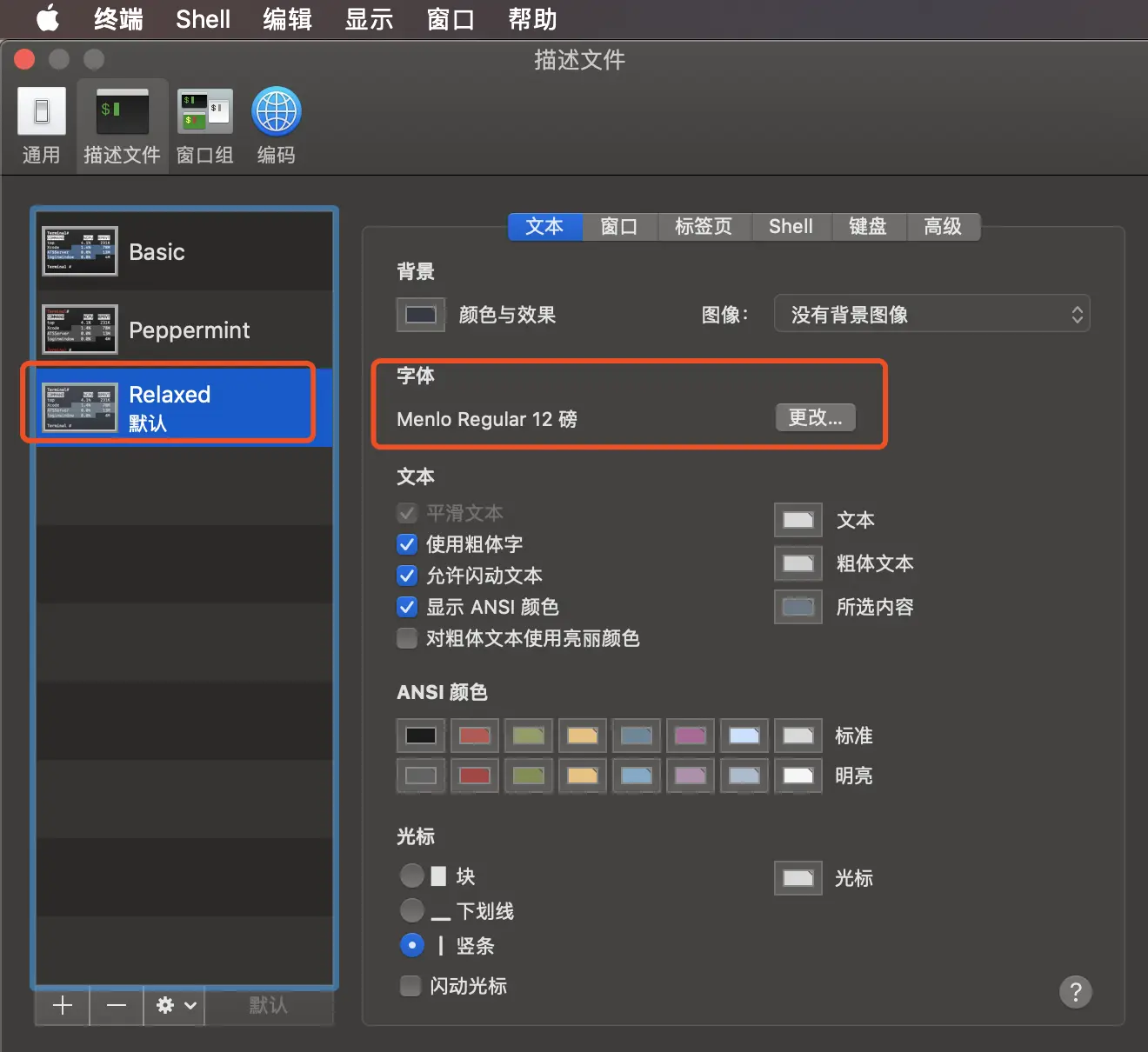Viewport: 1148px width, 1052px height.
Task: Toggle the 使用粗体字 checkbox
Action: coord(407,544)
